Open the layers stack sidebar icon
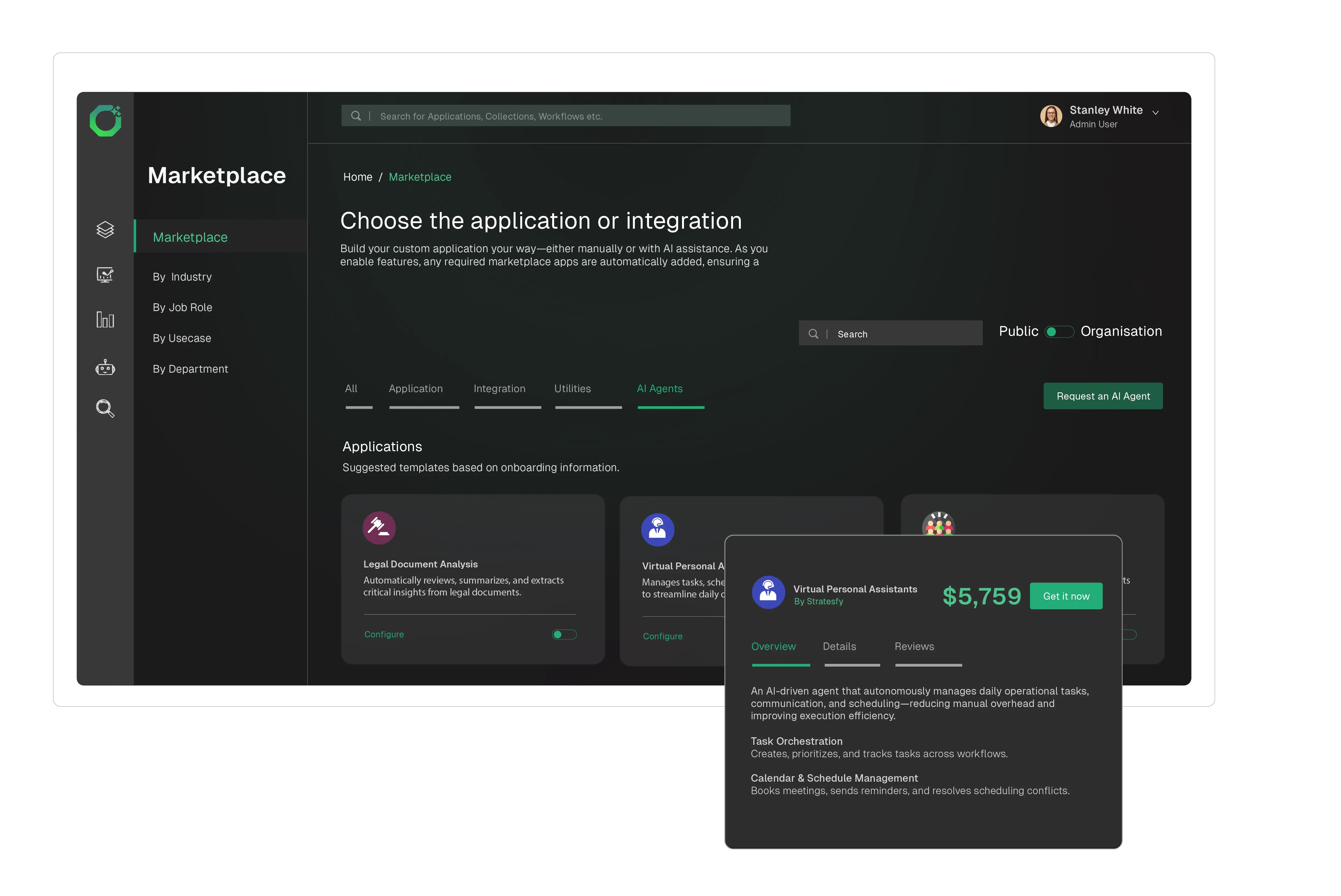The image size is (1341, 896). [105, 230]
